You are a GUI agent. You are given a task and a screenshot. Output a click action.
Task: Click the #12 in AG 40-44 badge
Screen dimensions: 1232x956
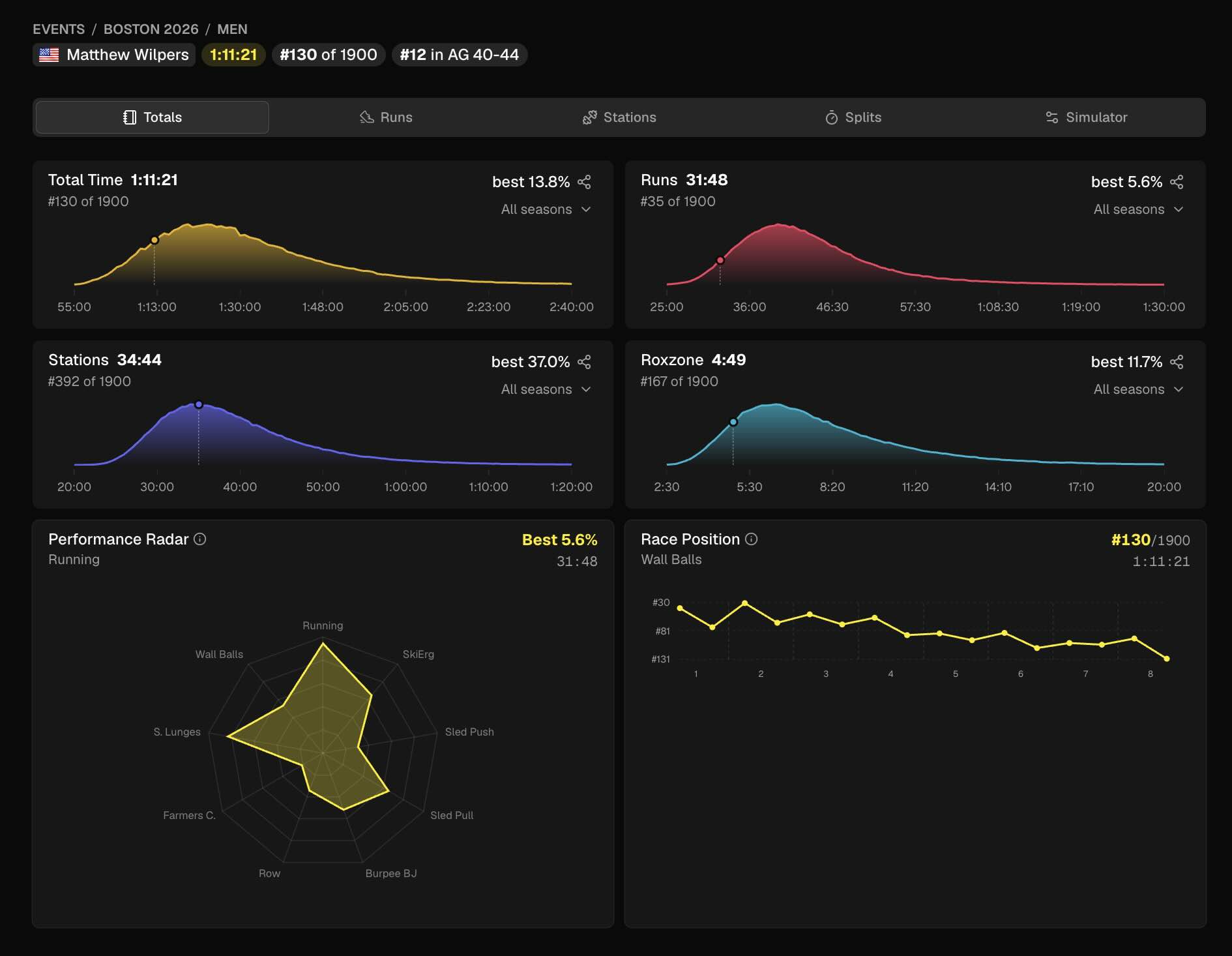point(460,55)
